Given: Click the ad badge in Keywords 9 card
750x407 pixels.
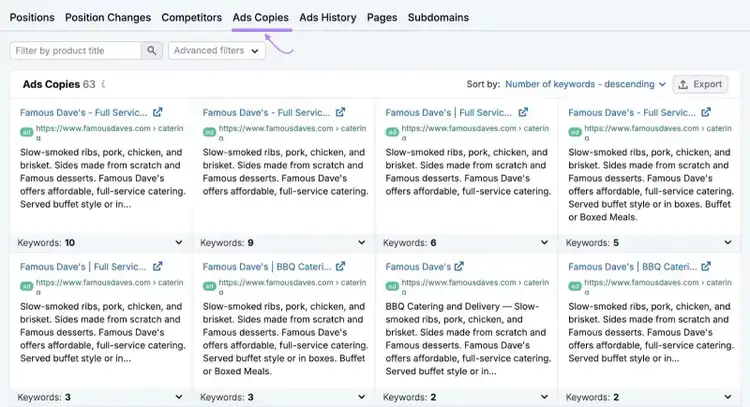Looking at the screenshot, I should pyautogui.click(x=209, y=132).
